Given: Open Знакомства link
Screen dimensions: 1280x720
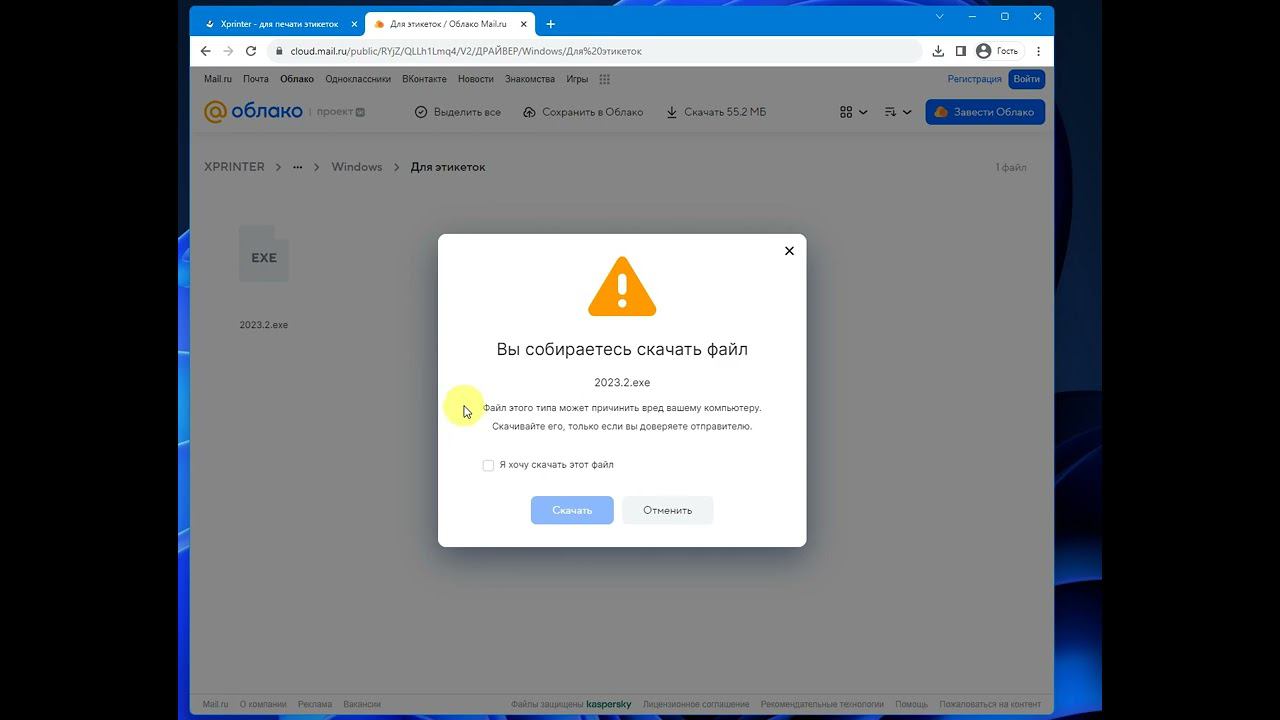Looking at the screenshot, I should tap(530, 79).
